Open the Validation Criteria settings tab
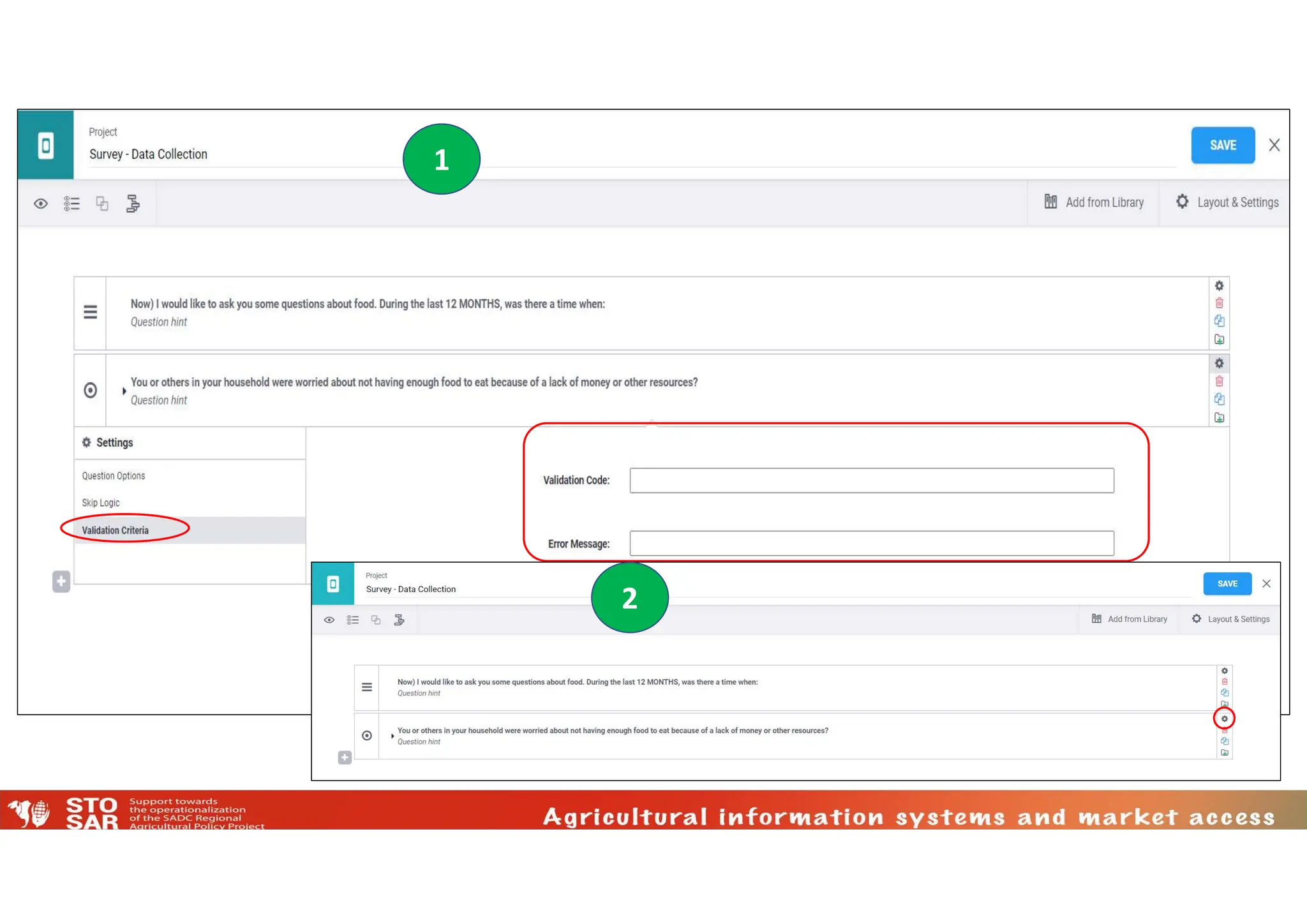 click(x=116, y=530)
